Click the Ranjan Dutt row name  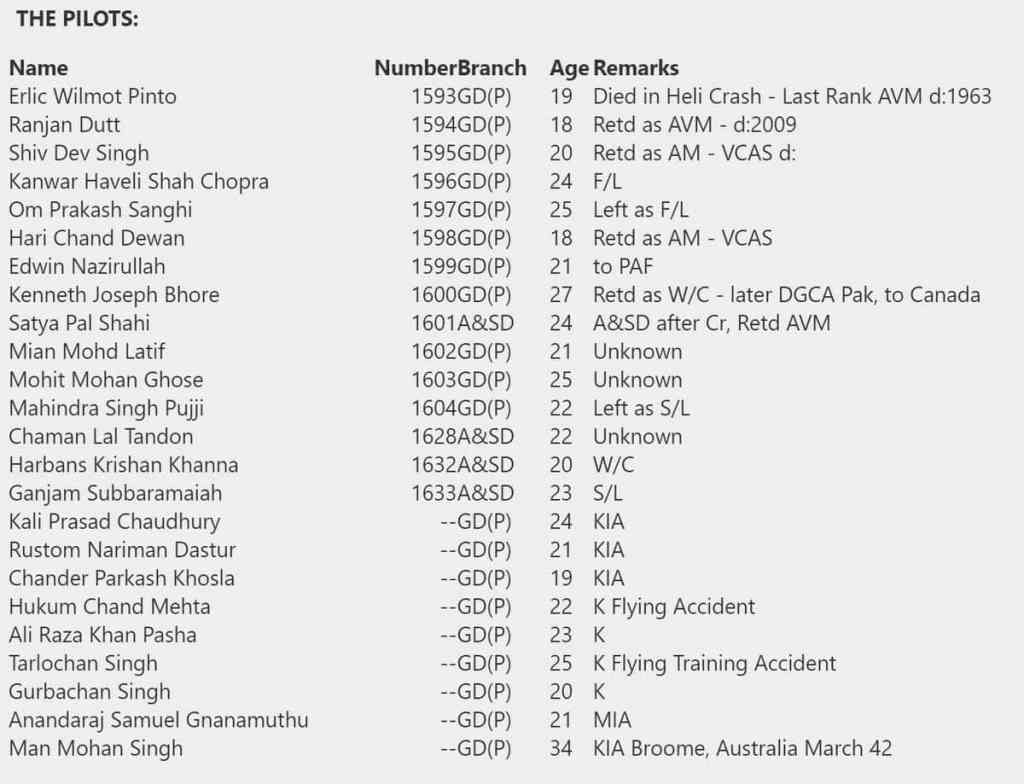tap(65, 125)
